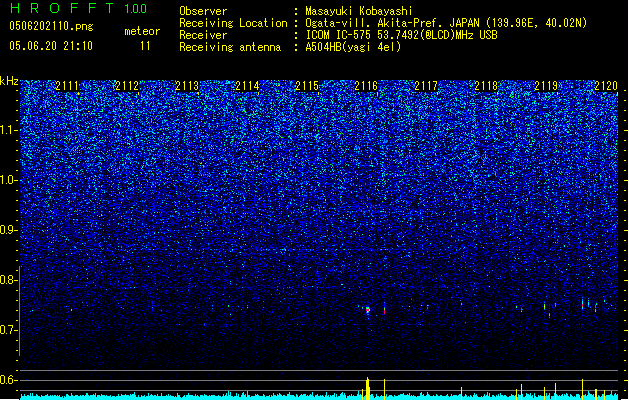Click the 0.8 kHz frequency label
Image resolution: width=629 pixels, height=400 pixels.
pyautogui.click(x=7, y=280)
